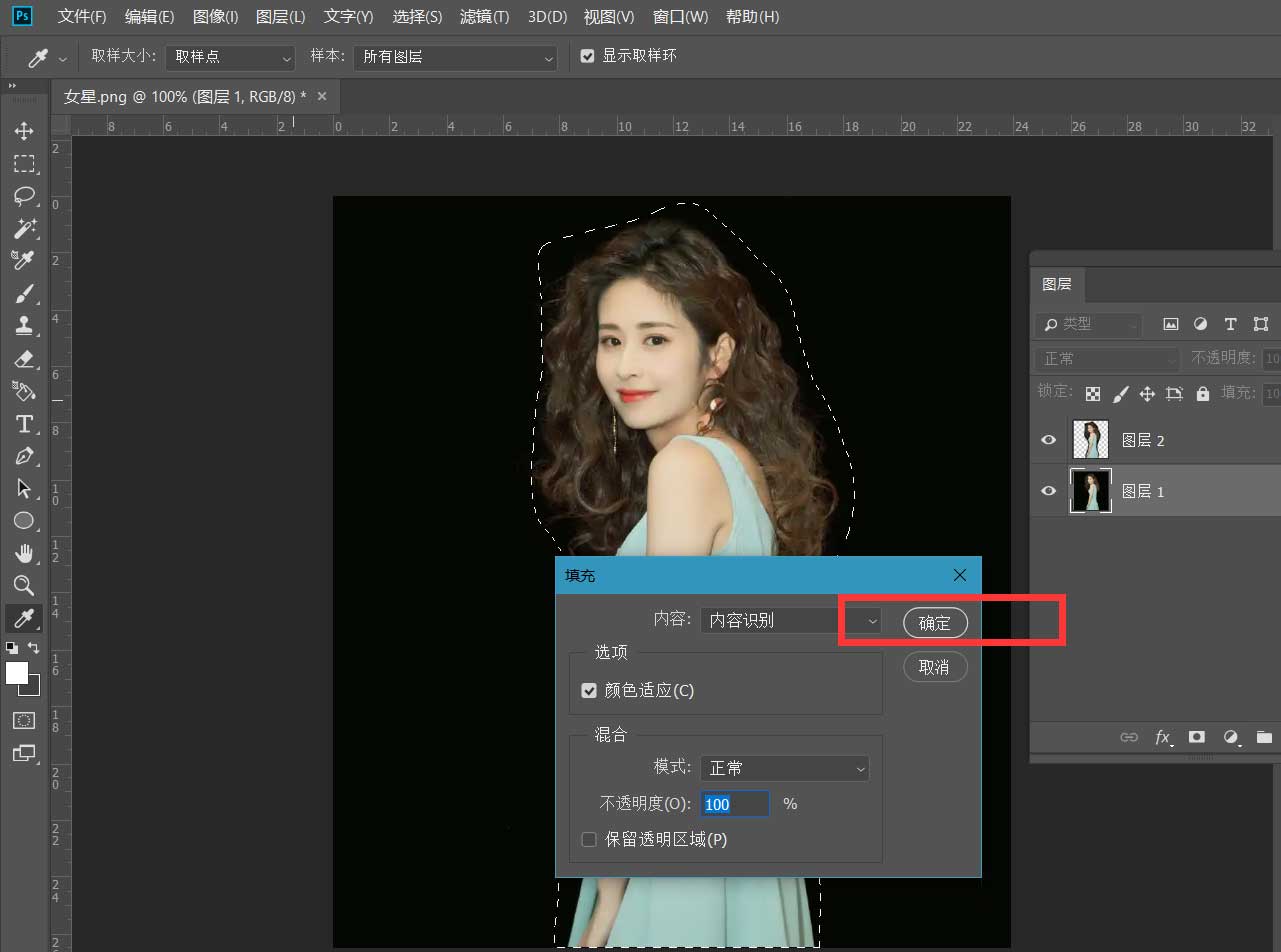This screenshot has width=1281, height=952.
Task: Open the 选择(S) menu
Action: (417, 17)
